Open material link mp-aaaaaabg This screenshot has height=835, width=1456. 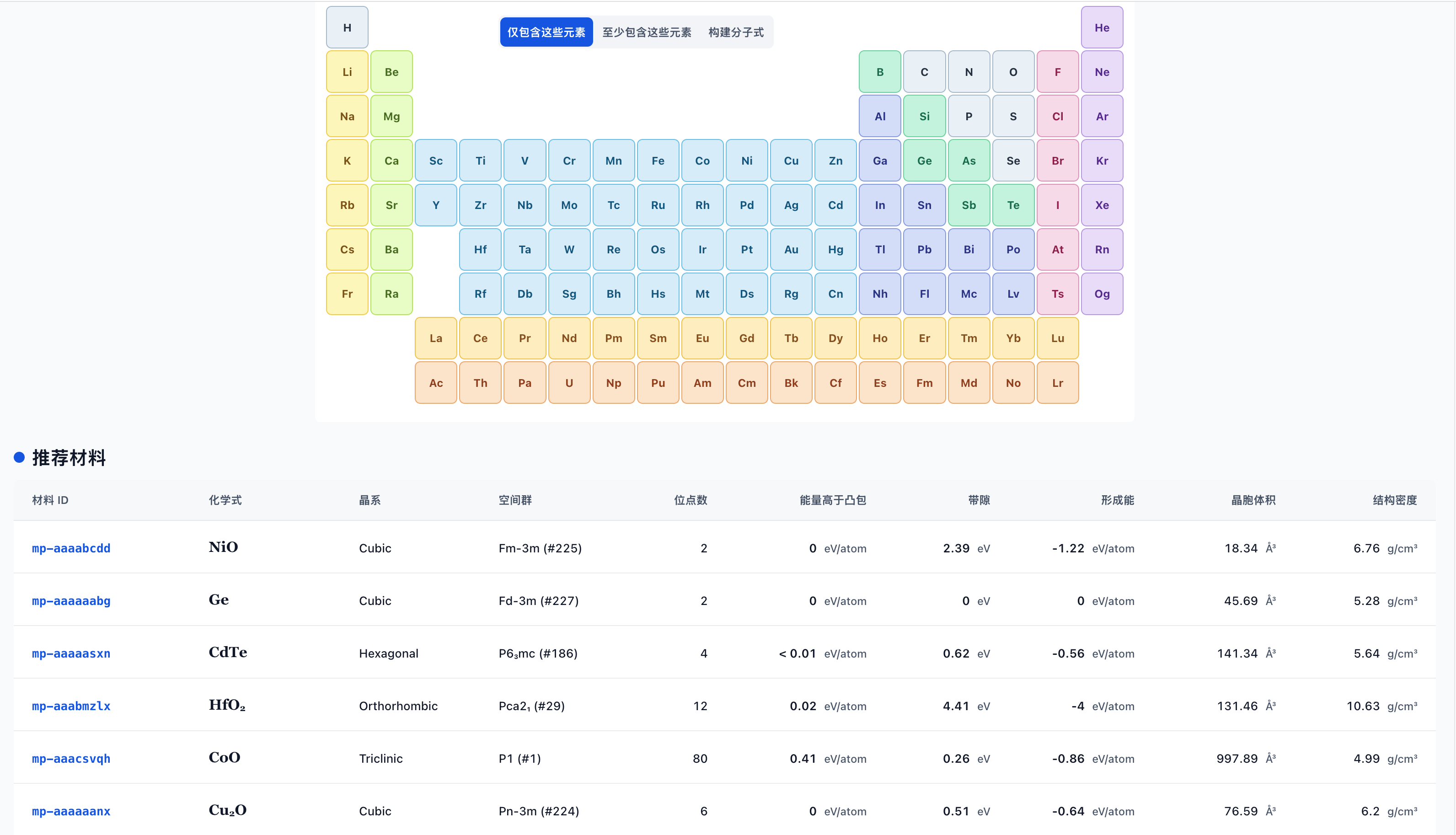click(71, 601)
